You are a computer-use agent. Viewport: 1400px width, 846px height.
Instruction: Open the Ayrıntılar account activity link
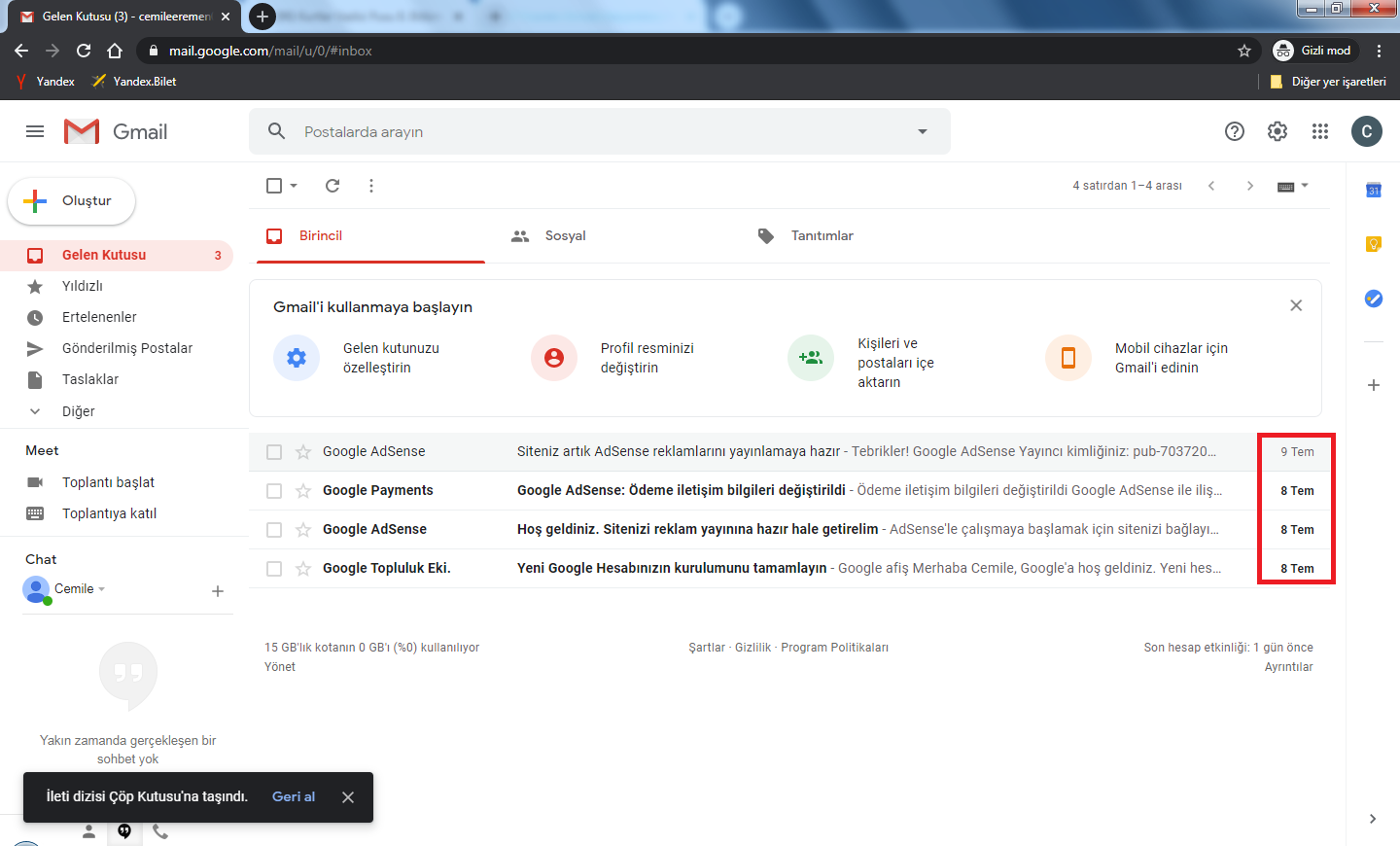1288,667
